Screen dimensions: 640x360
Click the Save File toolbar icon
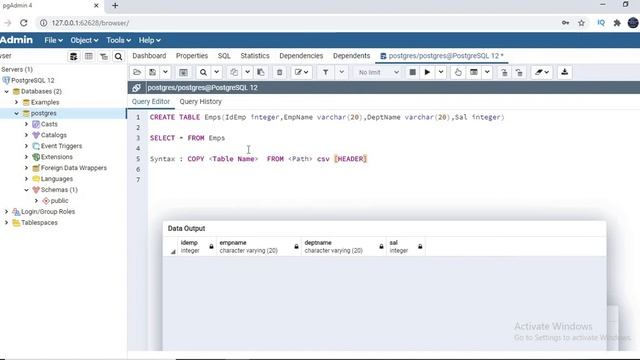(x=152, y=72)
